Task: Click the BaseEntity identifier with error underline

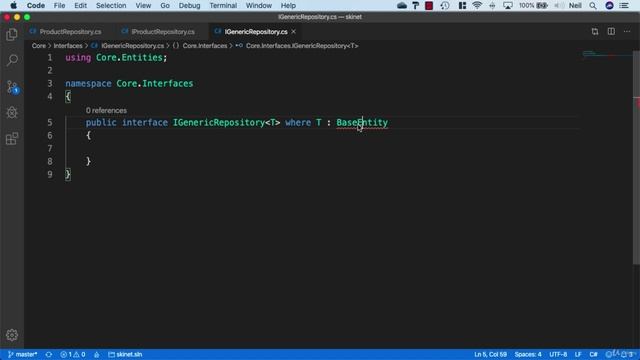Action: pos(362,122)
